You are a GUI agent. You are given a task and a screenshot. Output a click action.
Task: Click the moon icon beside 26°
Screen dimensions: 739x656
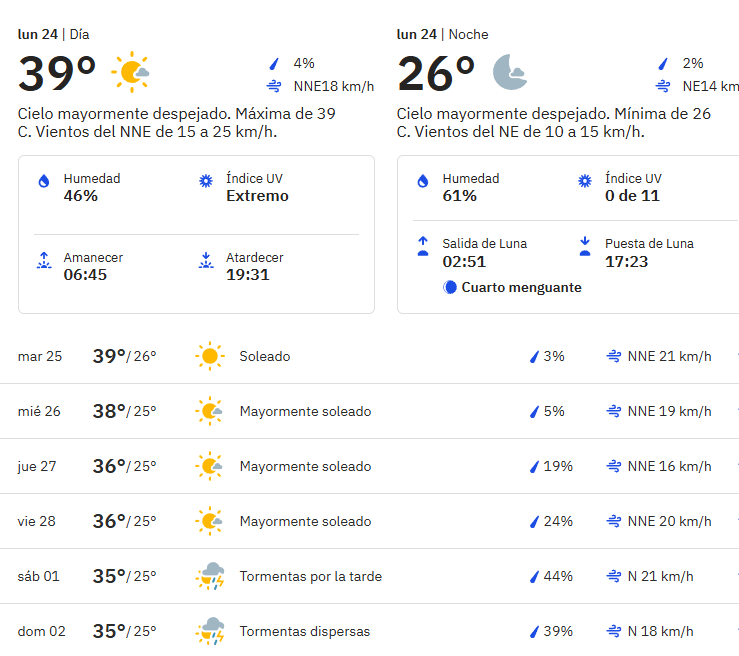tap(510, 72)
